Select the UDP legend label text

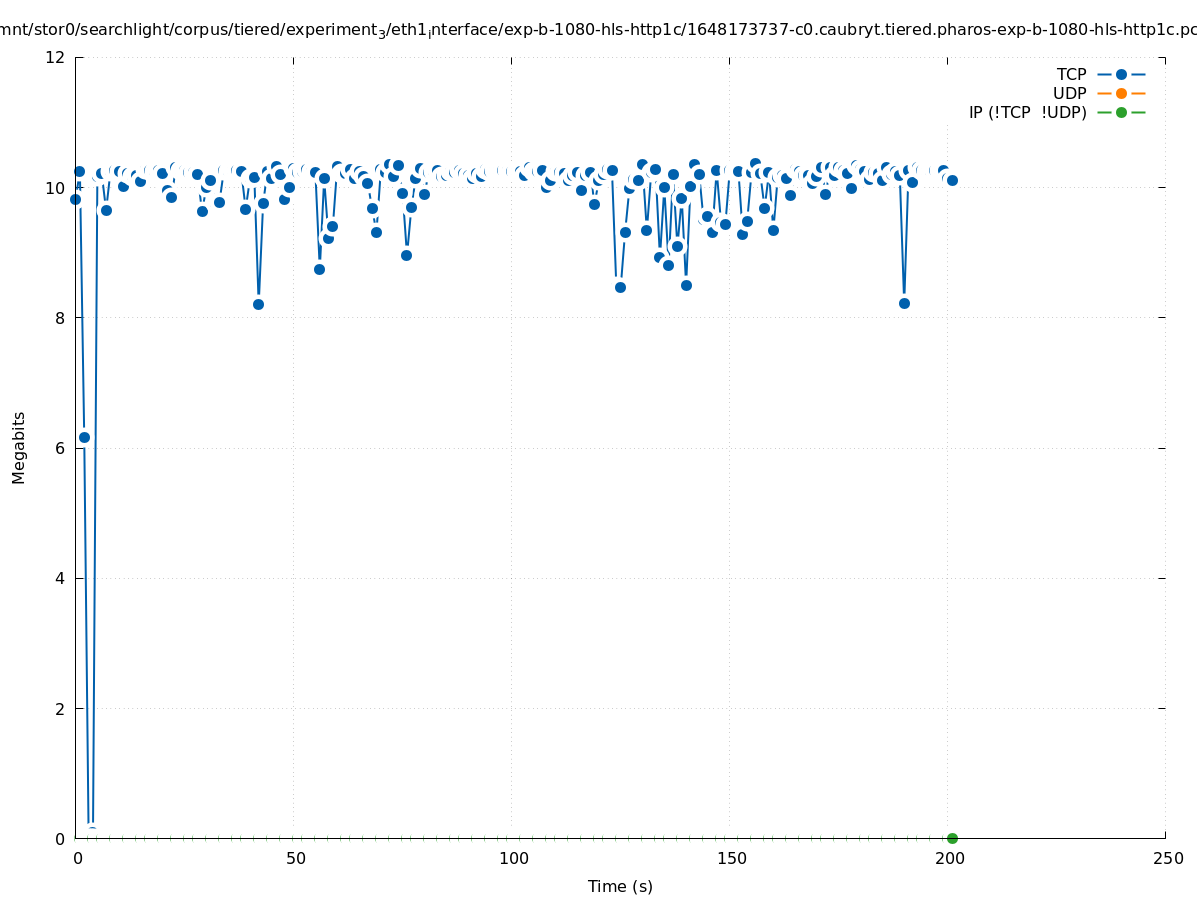coord(1069,93)
